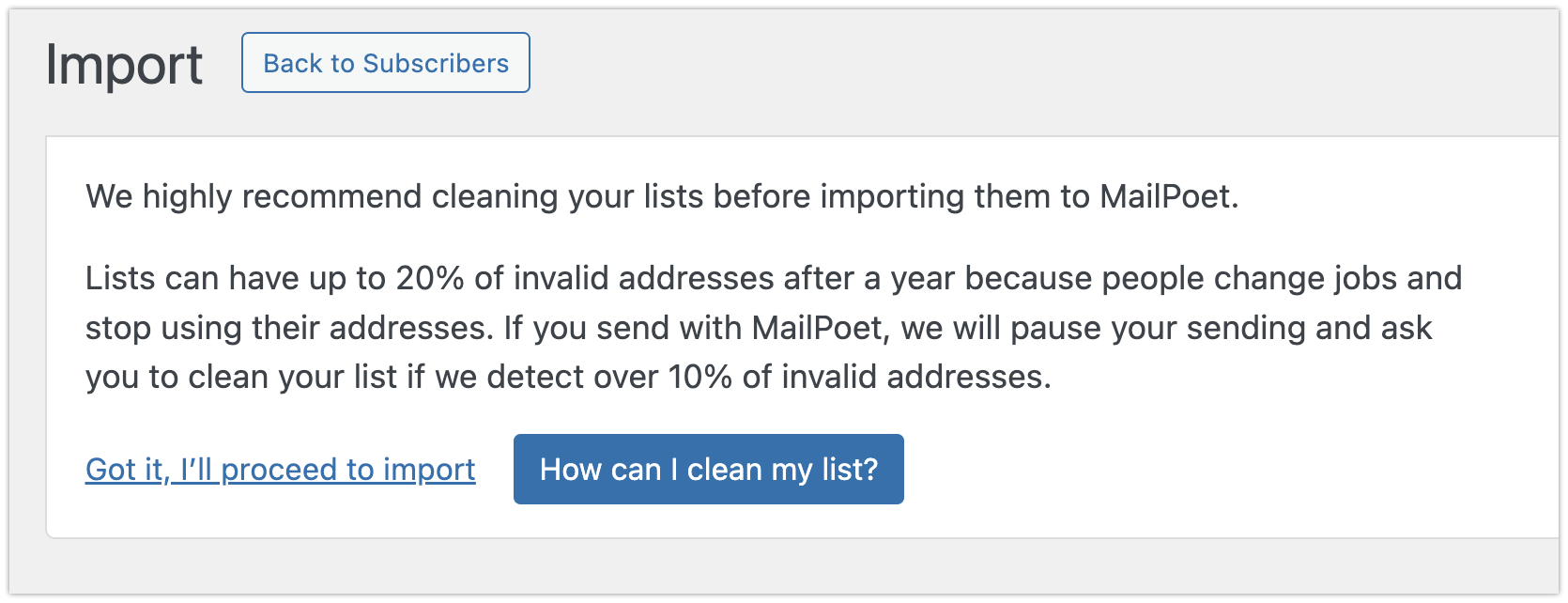Viewport: 1568px width, 603px height.
Task: Click the words 'Lists can have up to'
Action: (236, 278)
